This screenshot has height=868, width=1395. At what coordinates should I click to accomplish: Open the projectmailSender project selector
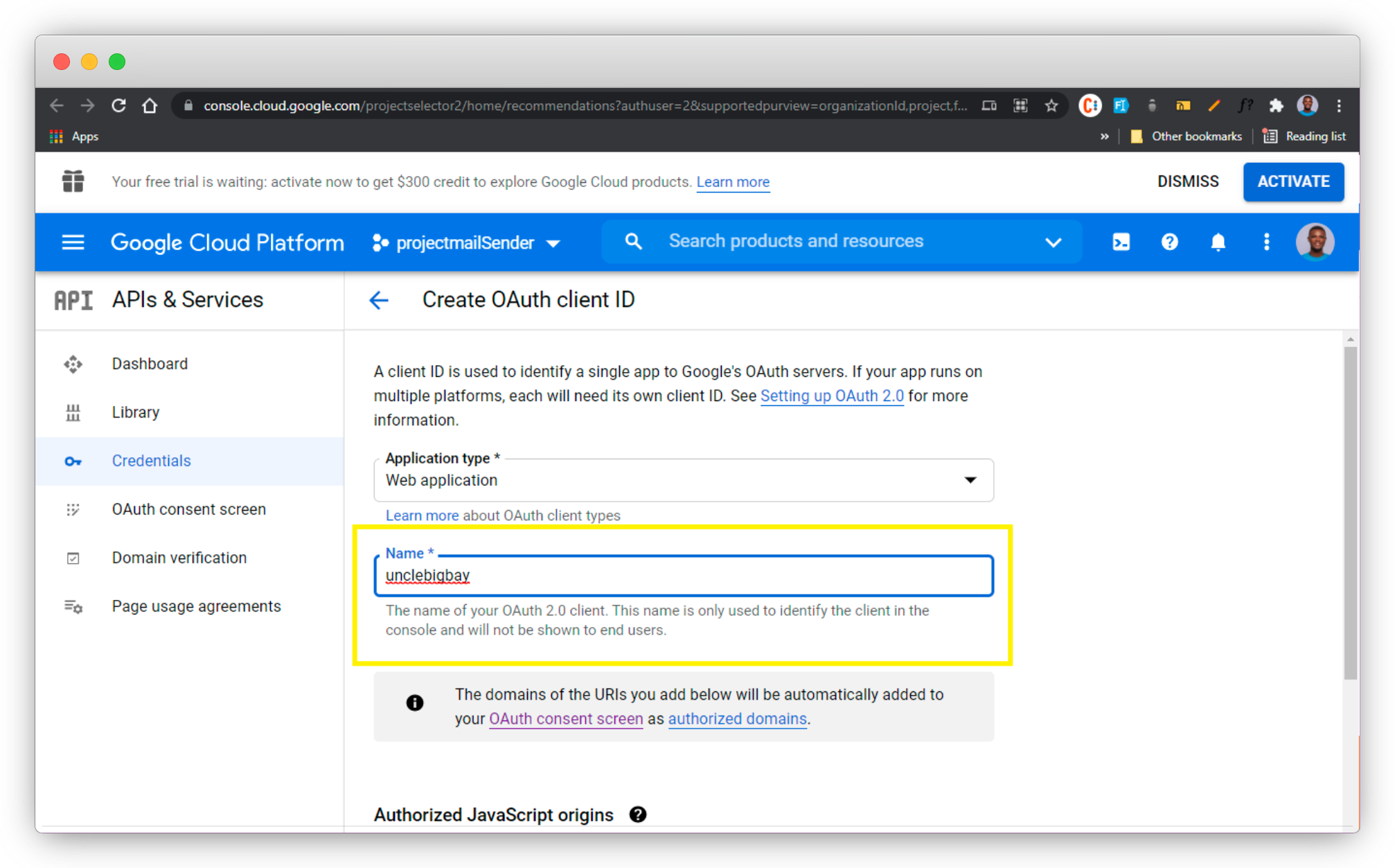coord(466,243)
